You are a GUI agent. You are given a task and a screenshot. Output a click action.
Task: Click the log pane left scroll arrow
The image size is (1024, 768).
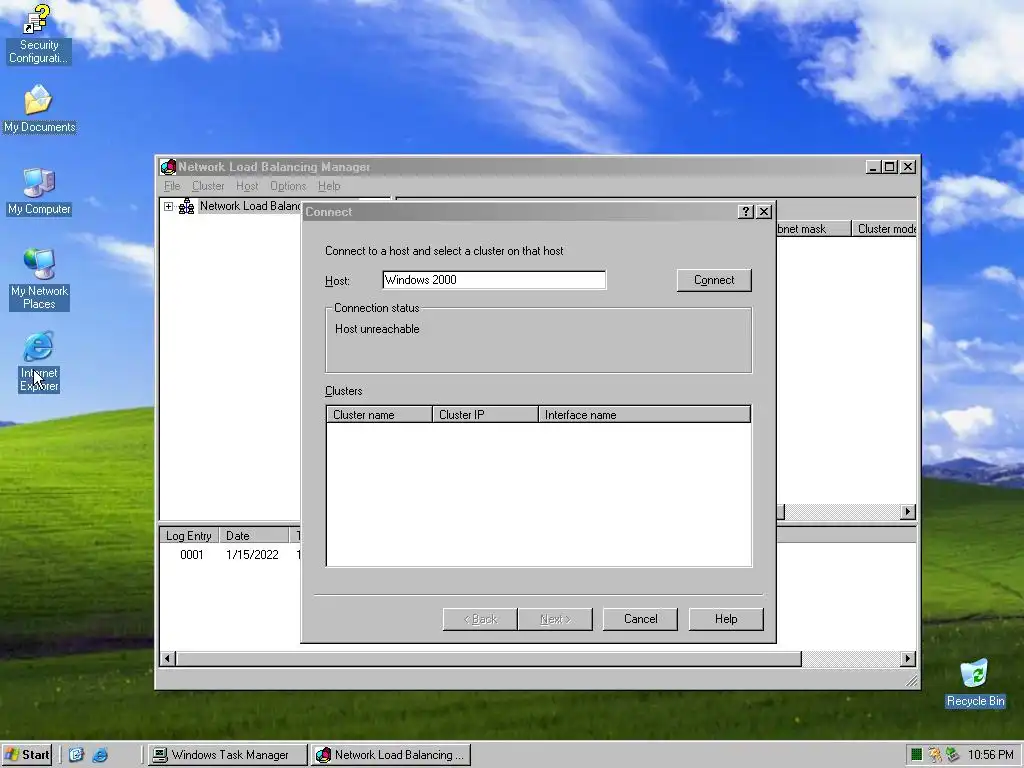(x=167, y=658)
